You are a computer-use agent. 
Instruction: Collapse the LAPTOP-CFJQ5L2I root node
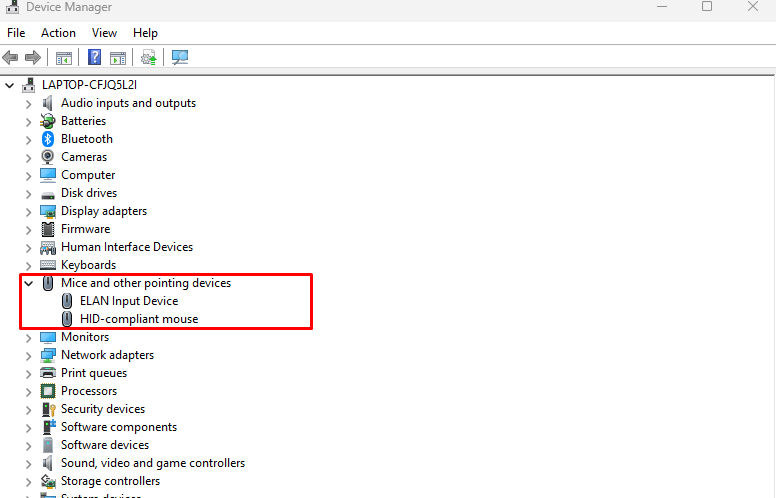click(x=9, y=85)
